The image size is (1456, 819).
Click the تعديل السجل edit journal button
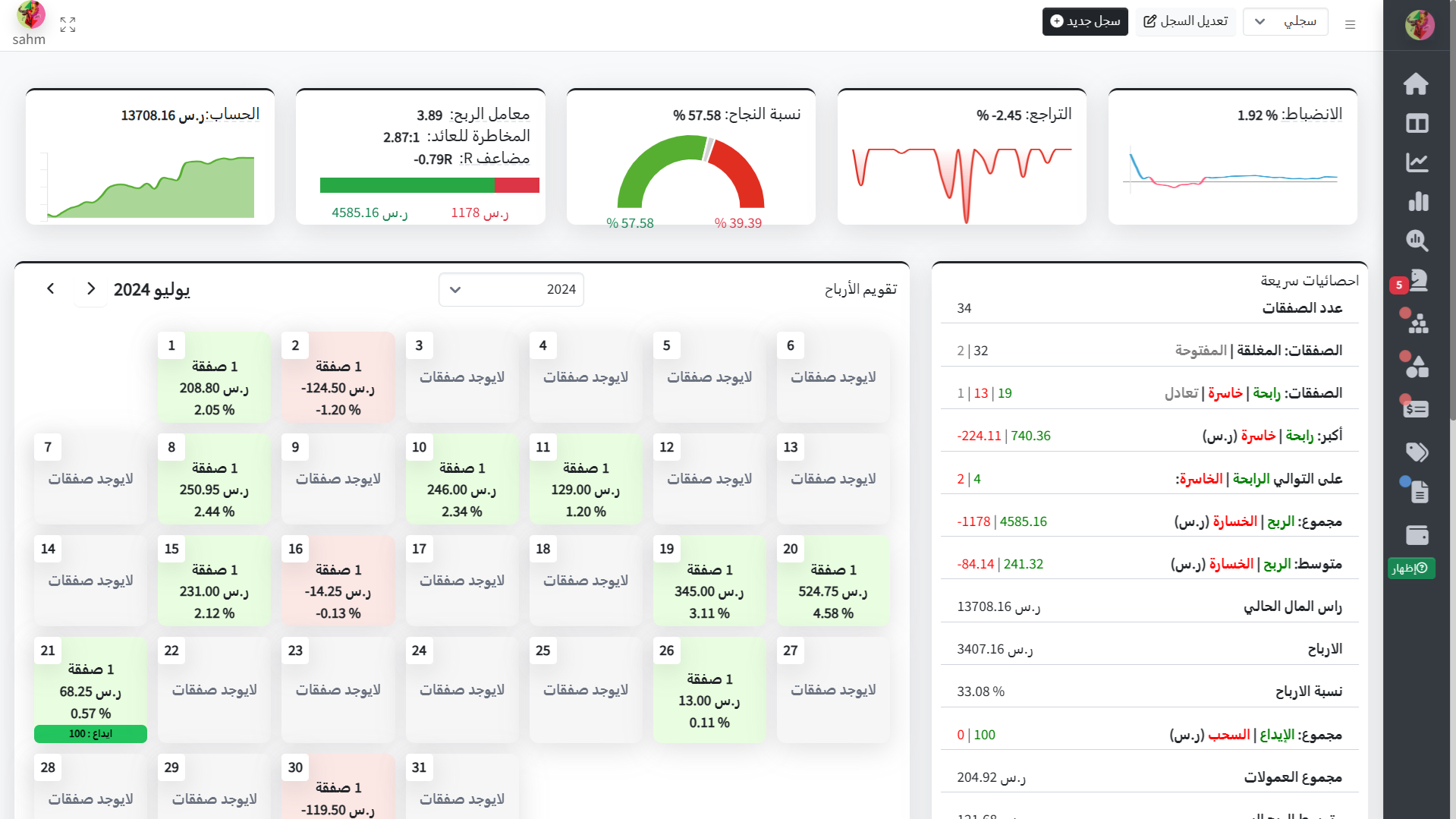click(1185, 21)
